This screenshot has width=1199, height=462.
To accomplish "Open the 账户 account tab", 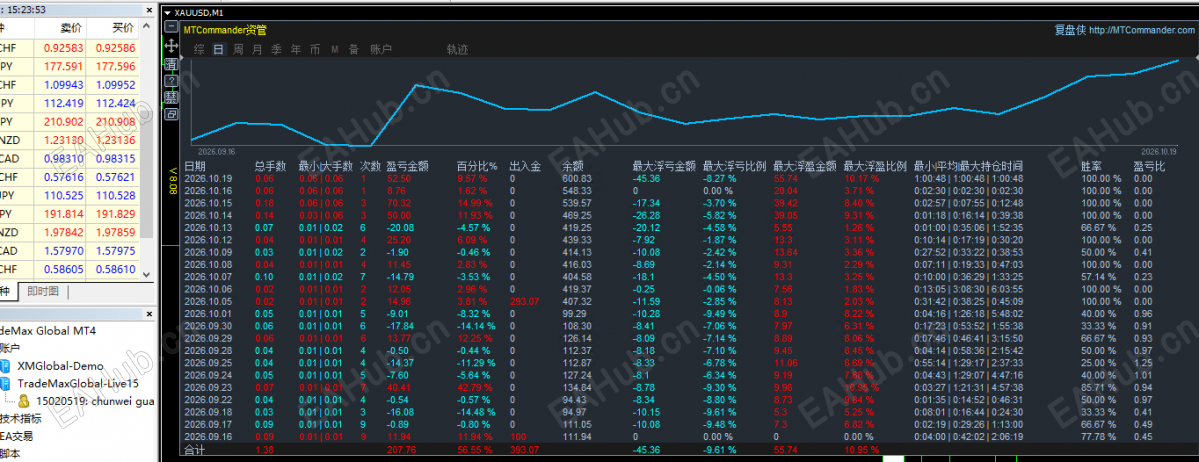I will click(x=381, y=49).
